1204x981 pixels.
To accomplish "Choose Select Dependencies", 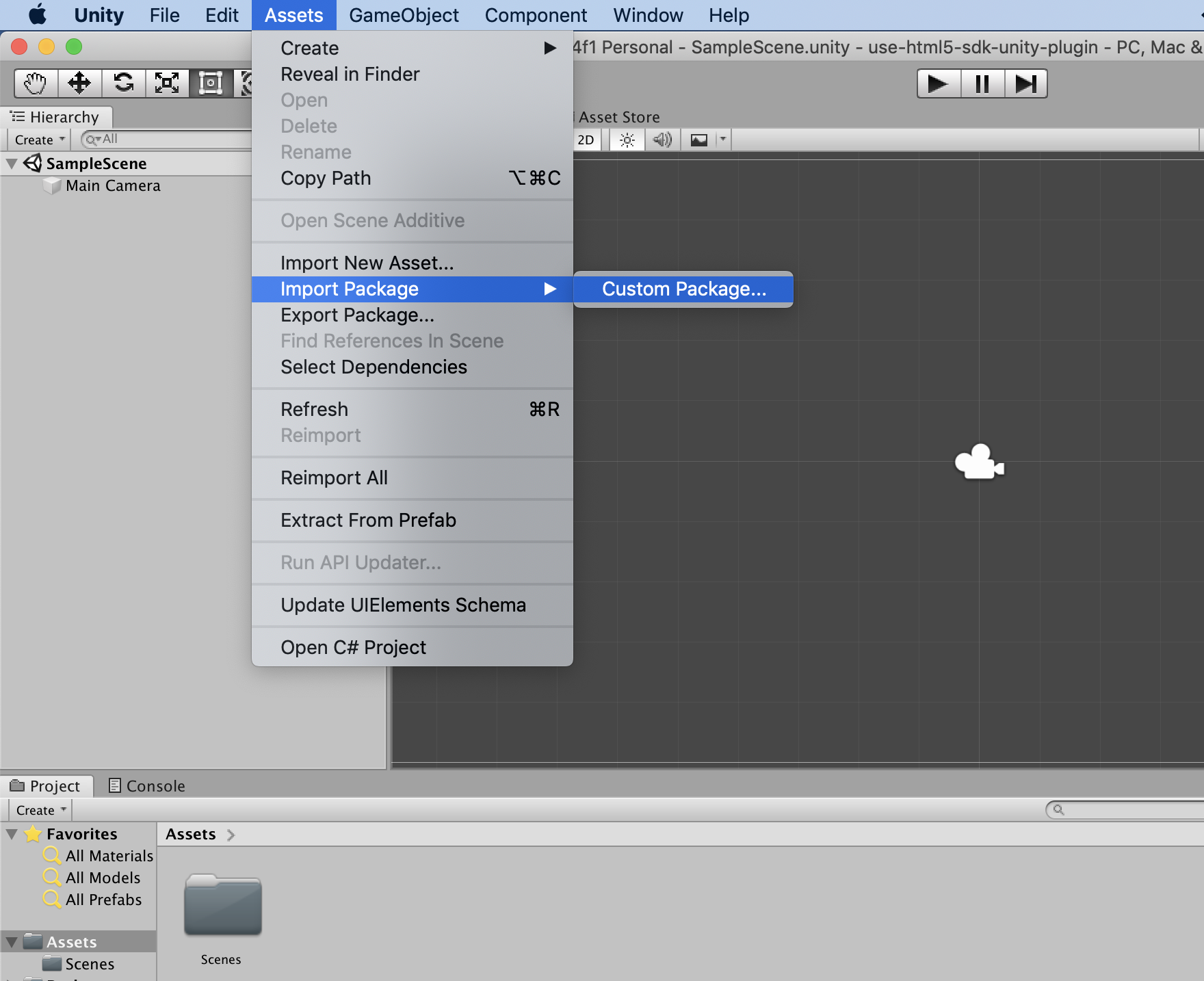I will 413,367.
